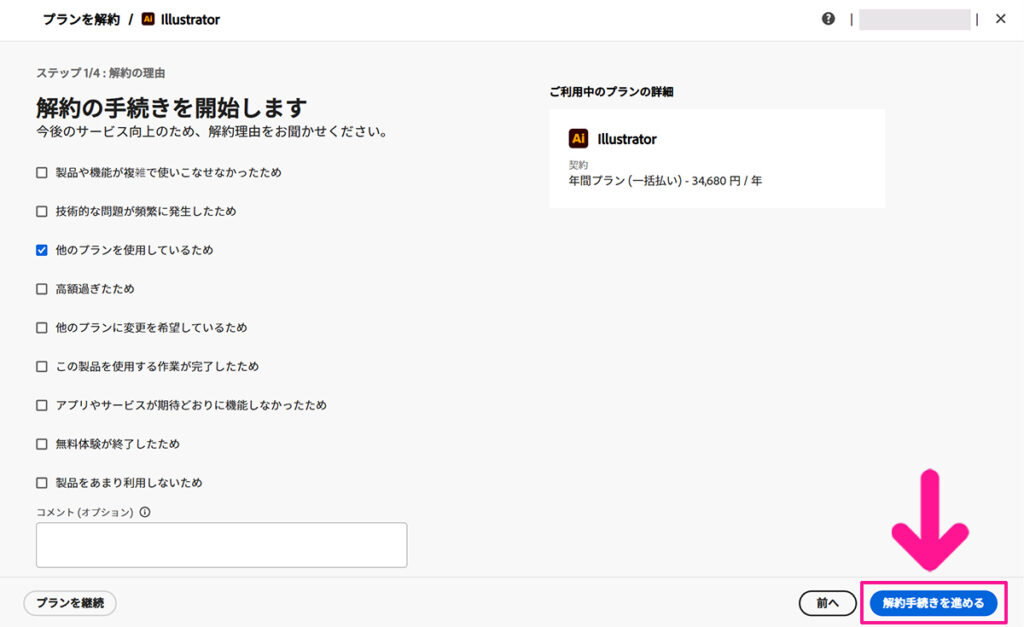Uncheck 他のプランを使用しているため

click(41, 250)
